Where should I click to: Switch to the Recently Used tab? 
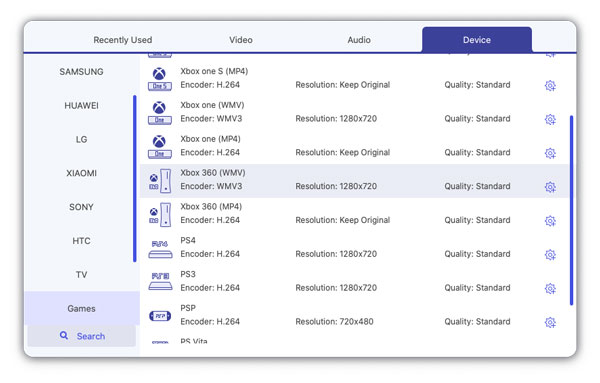tap(122, 40)
